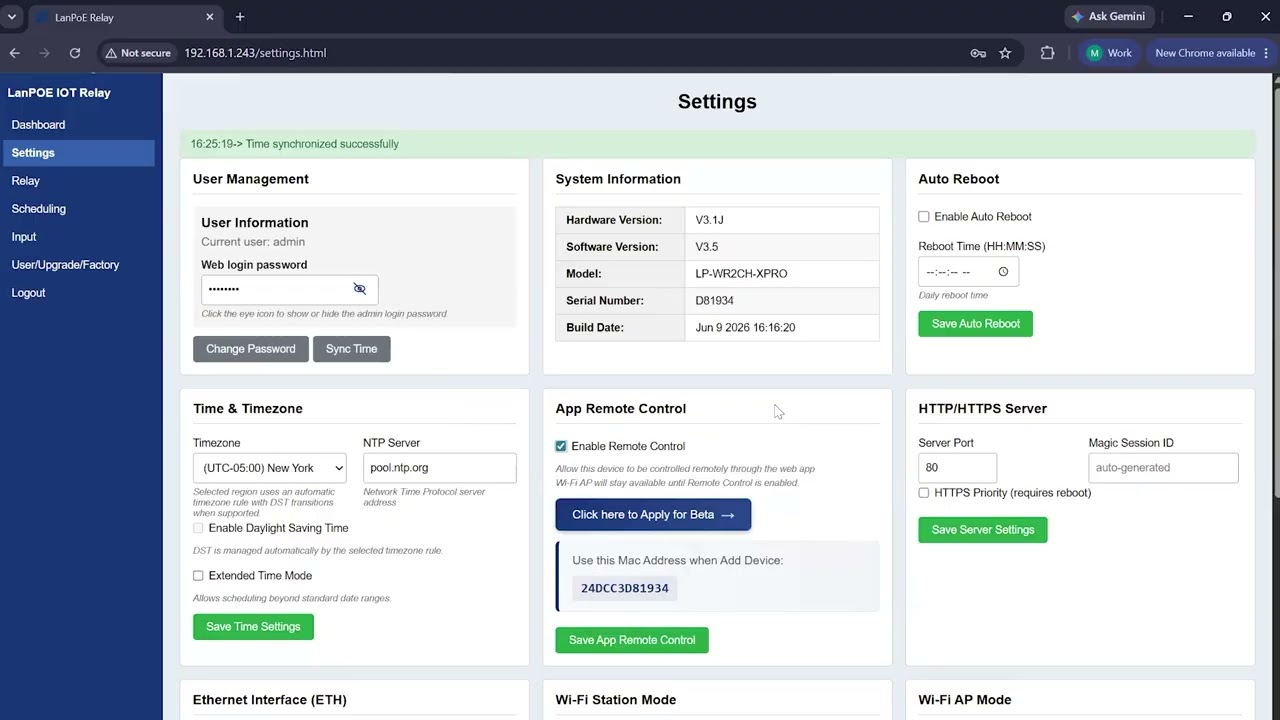Open the tab search dropdown arrow

click(12, 17)
